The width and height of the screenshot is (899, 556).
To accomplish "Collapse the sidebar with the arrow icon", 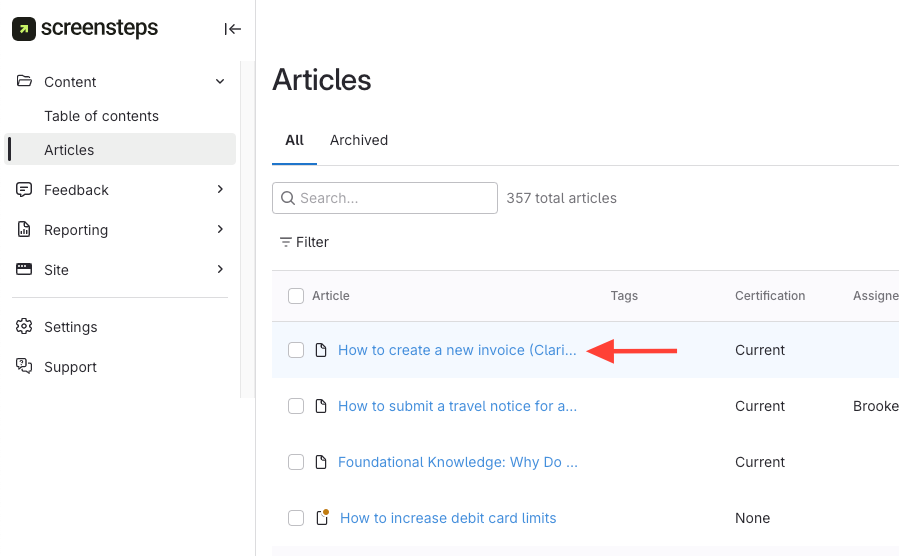I will tap(232, 29).
